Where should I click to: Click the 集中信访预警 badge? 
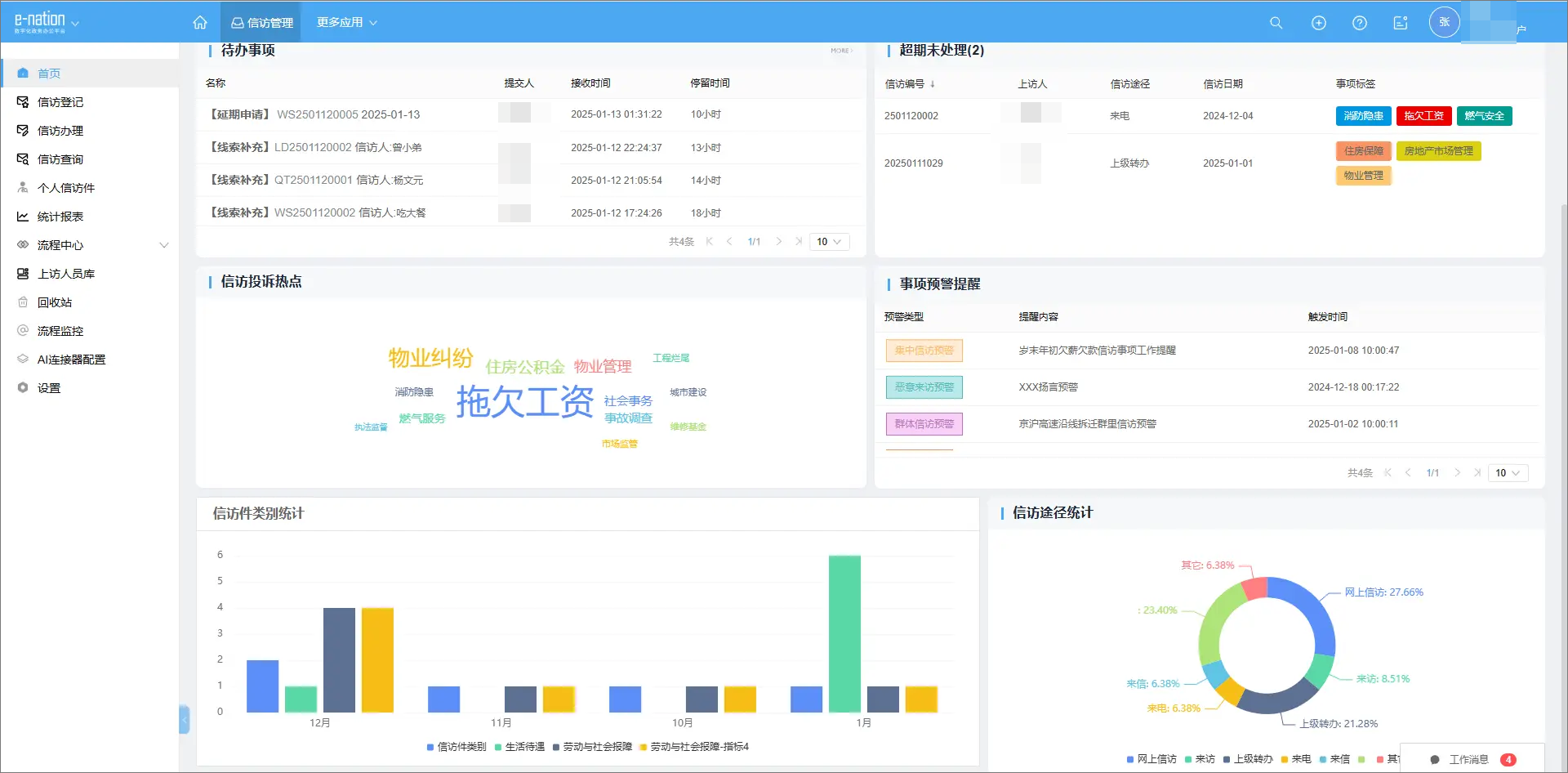click(924, 351)
